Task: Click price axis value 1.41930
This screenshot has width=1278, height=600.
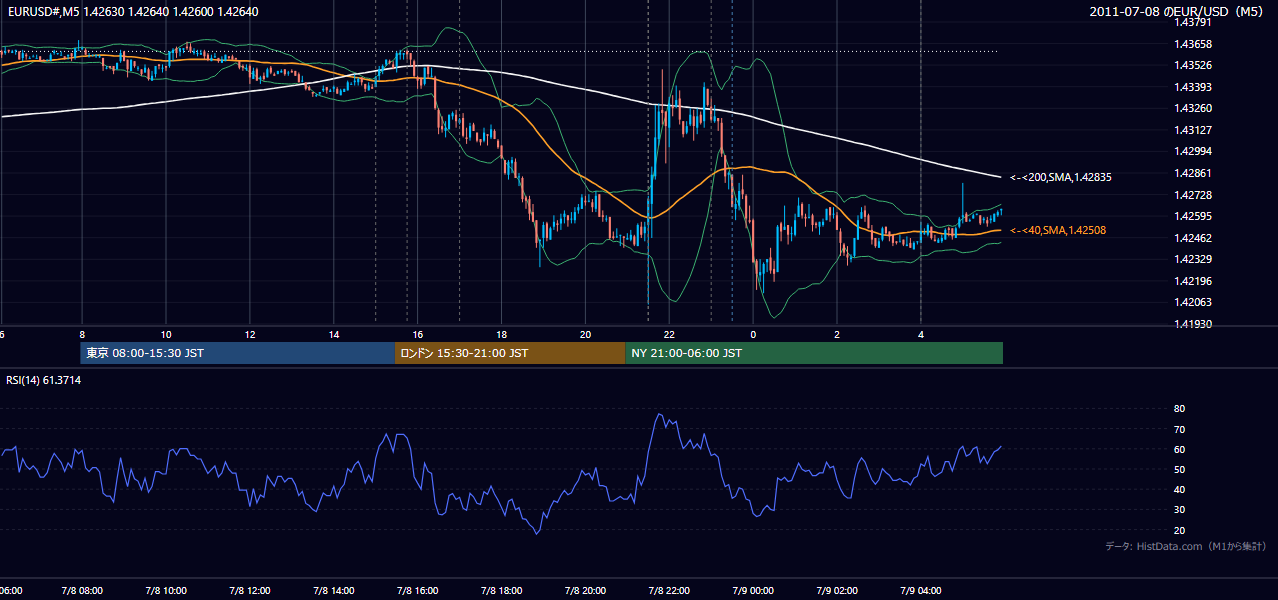Action: click(1193, 324)
